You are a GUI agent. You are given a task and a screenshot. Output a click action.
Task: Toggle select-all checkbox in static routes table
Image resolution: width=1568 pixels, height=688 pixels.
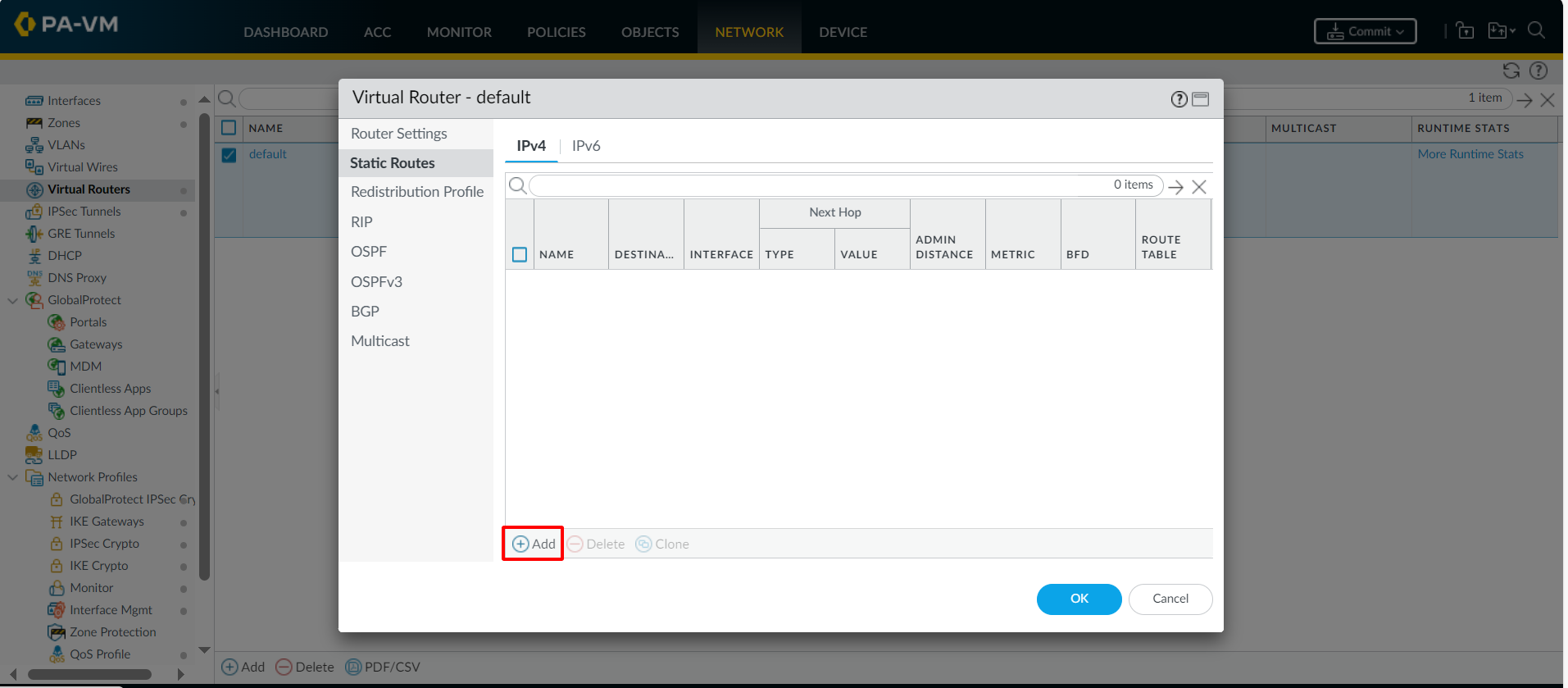coord(520,254)
